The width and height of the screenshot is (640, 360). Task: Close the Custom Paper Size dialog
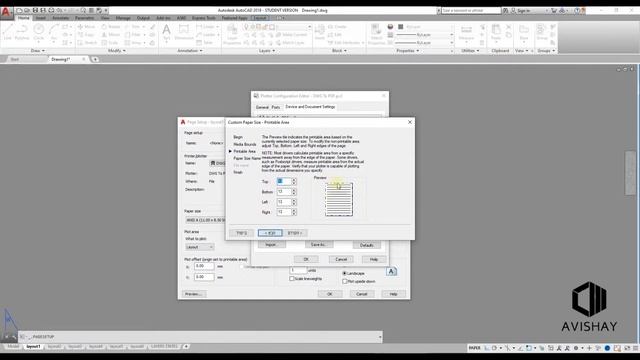click(x=410, y=122)
